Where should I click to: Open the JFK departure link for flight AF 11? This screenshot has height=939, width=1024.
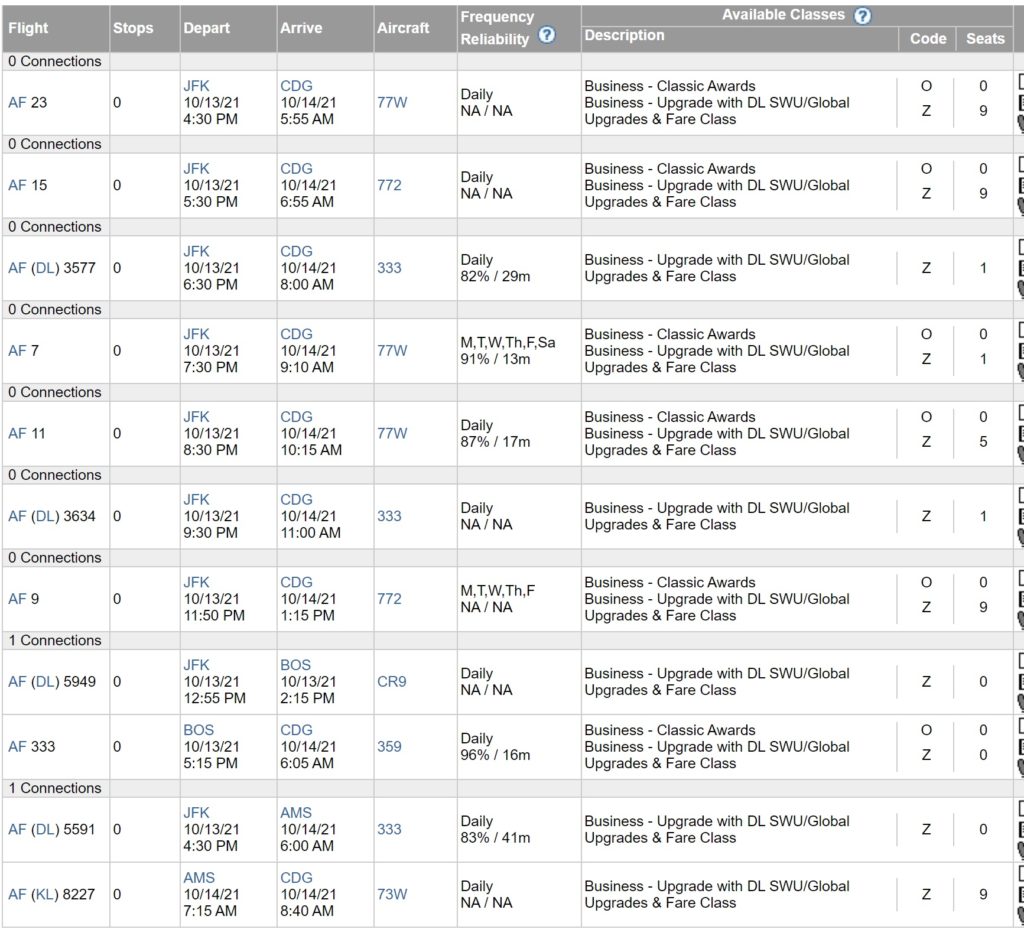tap(196, 417)
